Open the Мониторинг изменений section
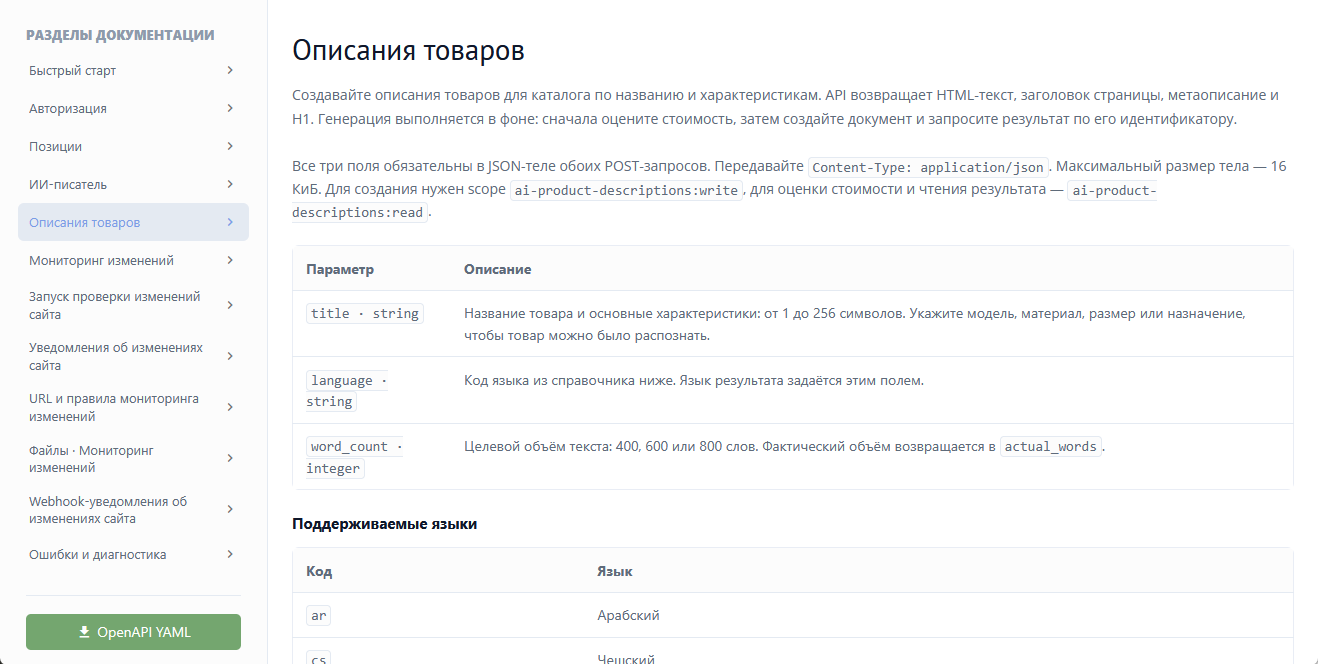This screenshot has width=1318, height=664. [133, 261]
